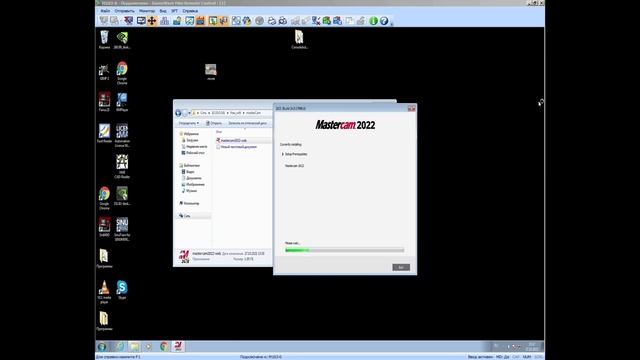Open the Монитор menu
Screen dimensions: 640x360
coord(147,11)
